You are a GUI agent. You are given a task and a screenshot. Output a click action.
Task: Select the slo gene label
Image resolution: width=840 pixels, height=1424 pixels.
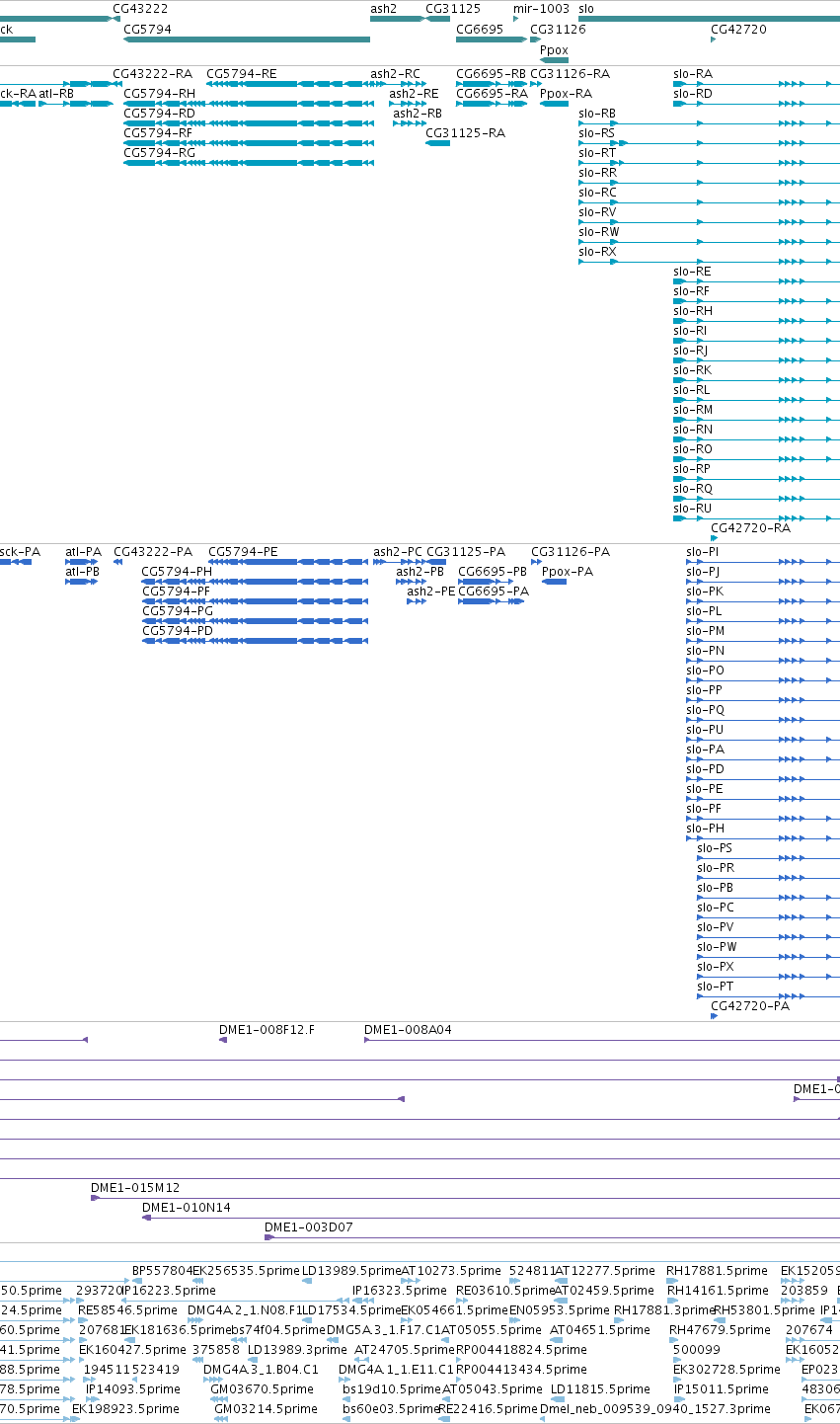click(586, 9)
